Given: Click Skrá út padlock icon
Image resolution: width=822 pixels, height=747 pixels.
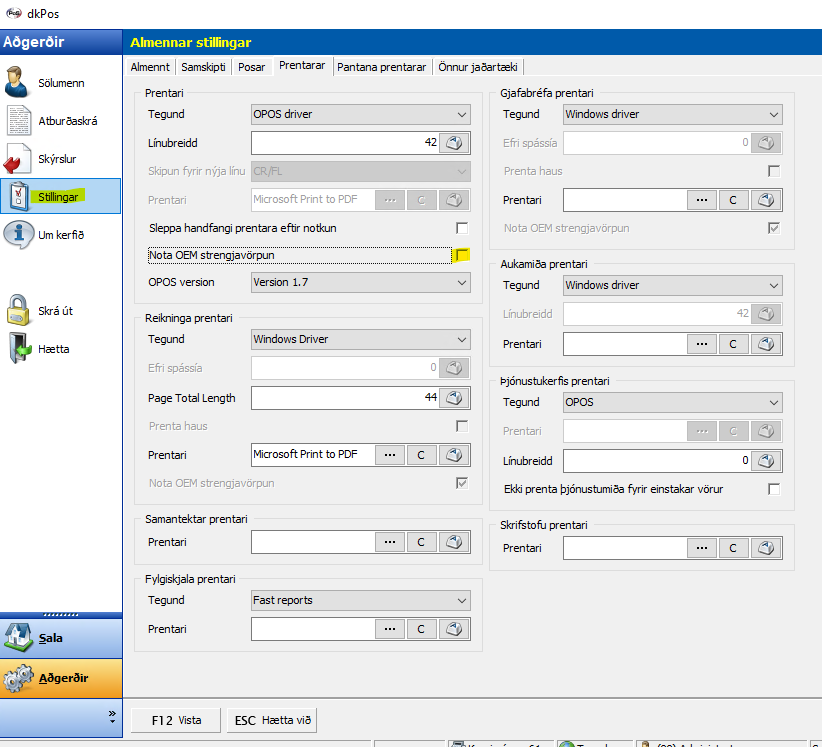Looking at the screenshot, I should [20, 310].
